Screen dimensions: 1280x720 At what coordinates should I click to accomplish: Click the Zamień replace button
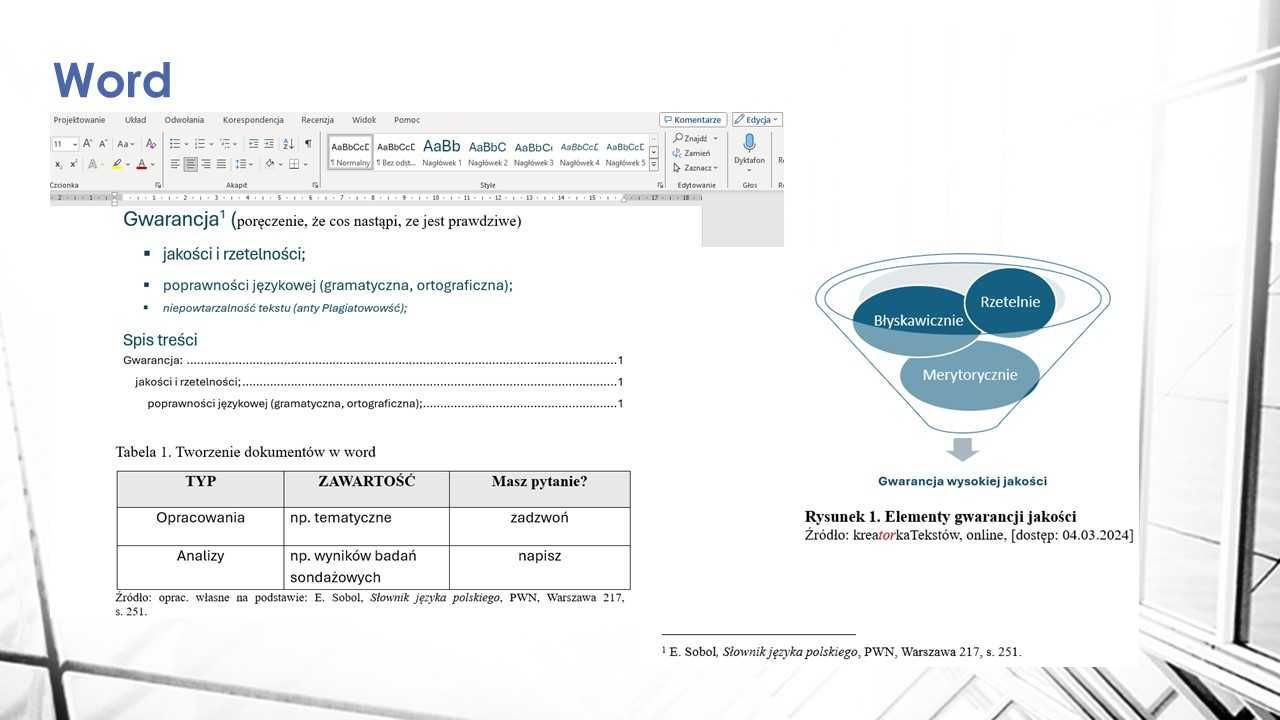point(691,153)
